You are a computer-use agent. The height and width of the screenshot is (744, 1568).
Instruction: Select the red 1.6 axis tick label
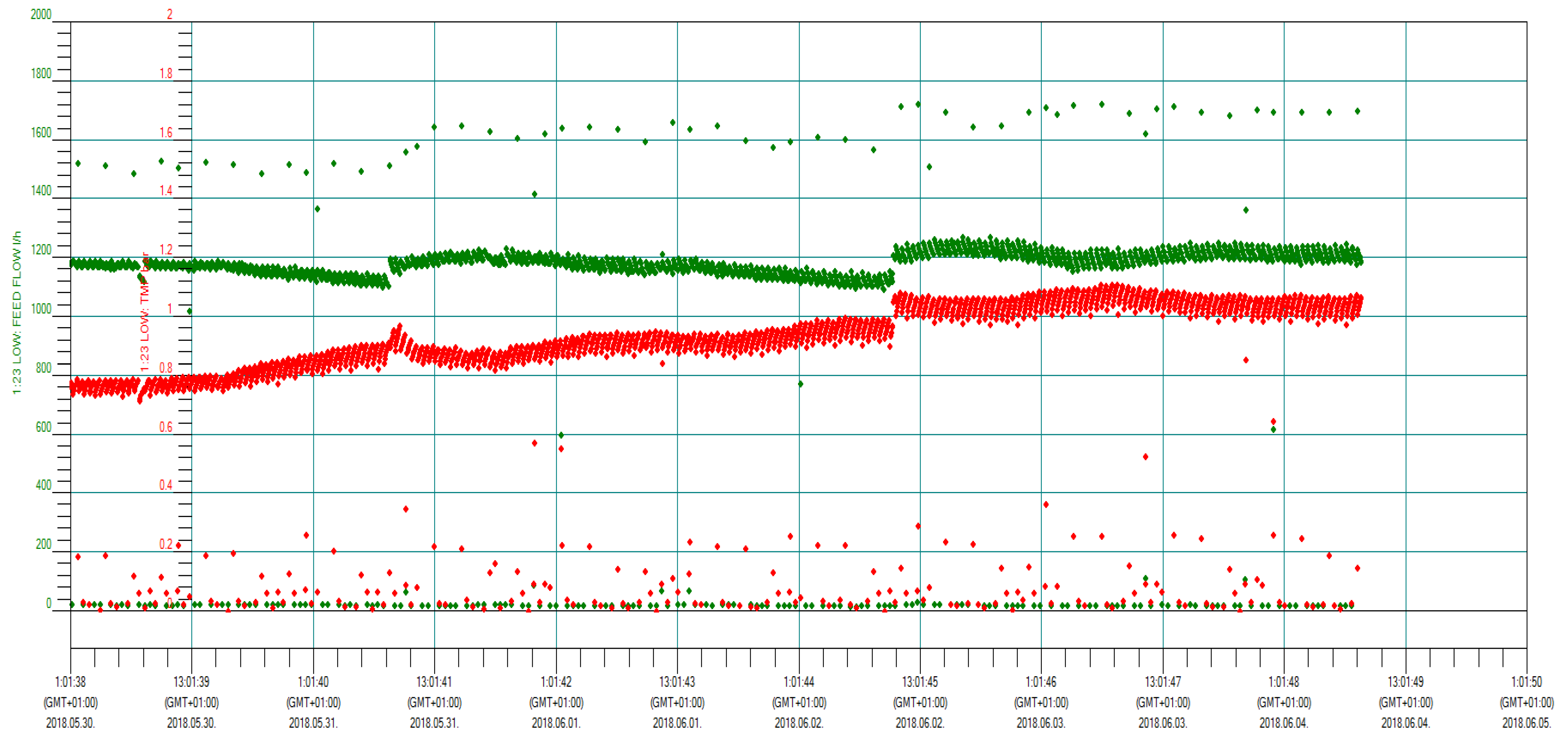(166, 132)
